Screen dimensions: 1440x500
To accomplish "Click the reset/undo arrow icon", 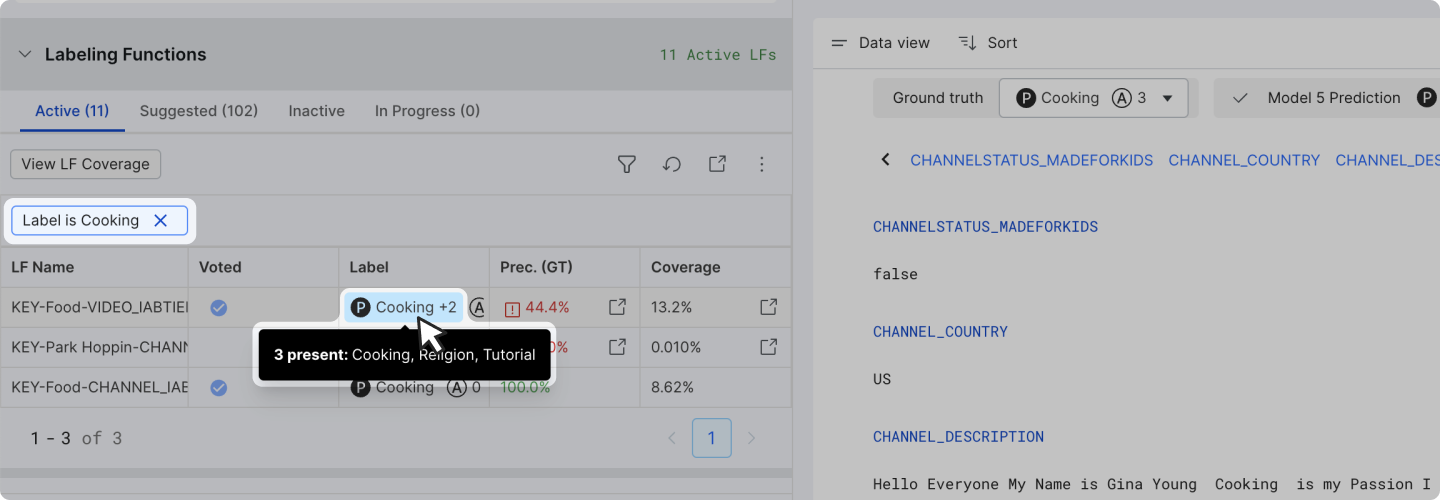I will 672,164.
